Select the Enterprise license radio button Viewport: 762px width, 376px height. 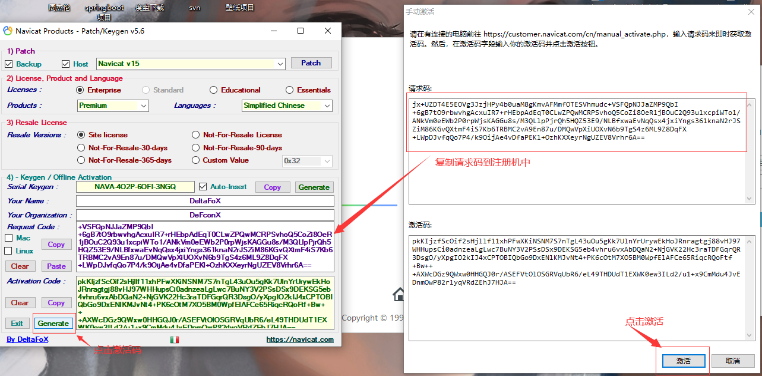[x=80, y=90]
